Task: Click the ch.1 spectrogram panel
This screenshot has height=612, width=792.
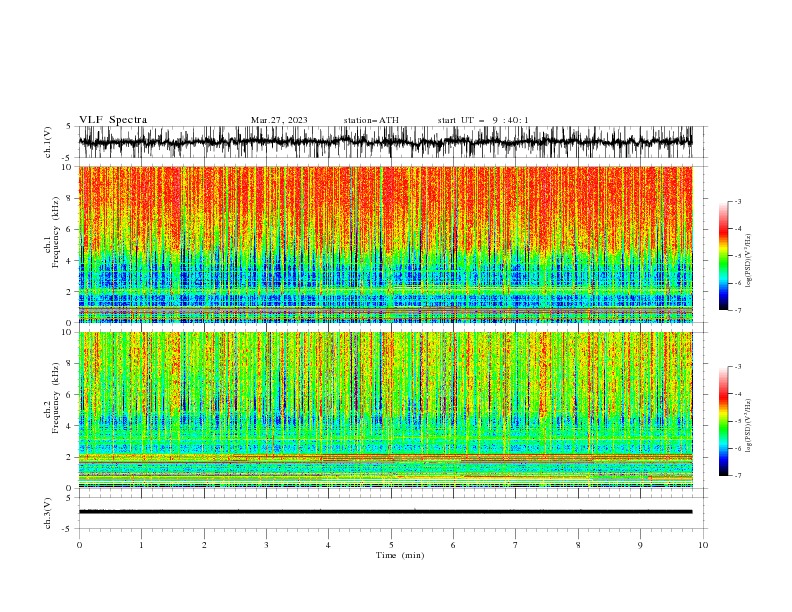Action: [386, 244]
